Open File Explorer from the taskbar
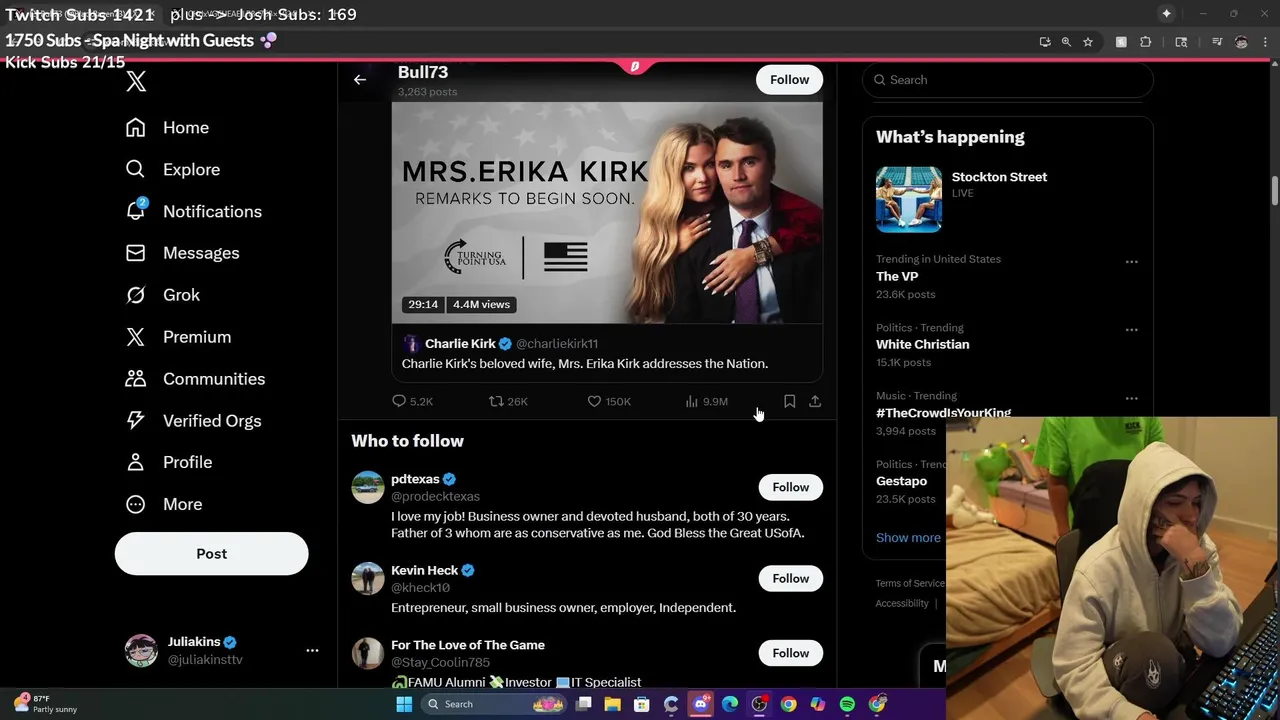 point(613,704)
